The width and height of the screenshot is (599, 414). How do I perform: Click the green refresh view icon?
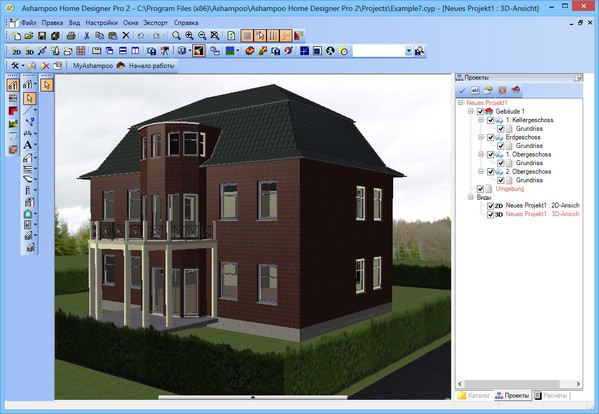231,36
